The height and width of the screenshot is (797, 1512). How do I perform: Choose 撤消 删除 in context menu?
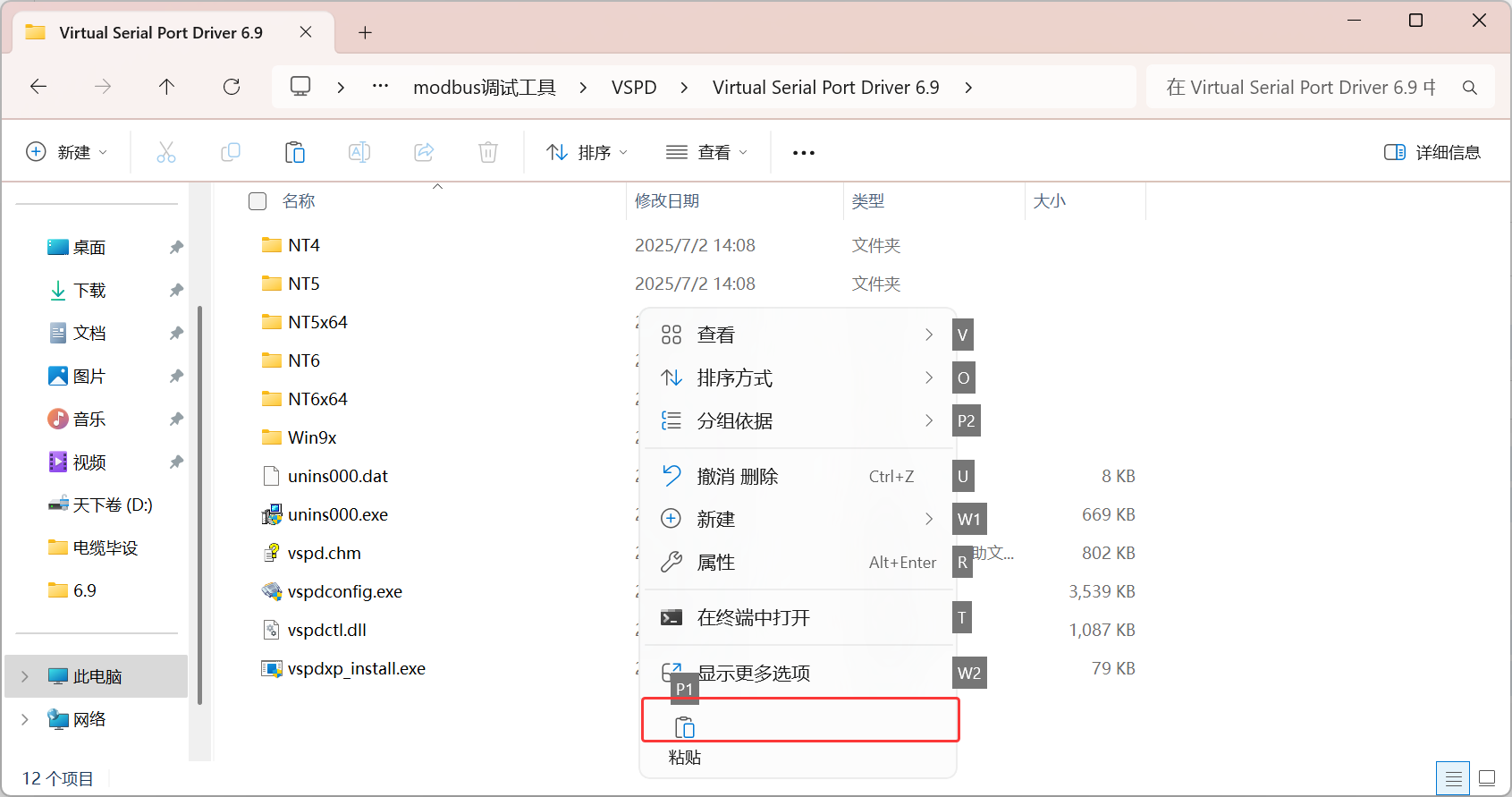point(799,476)
